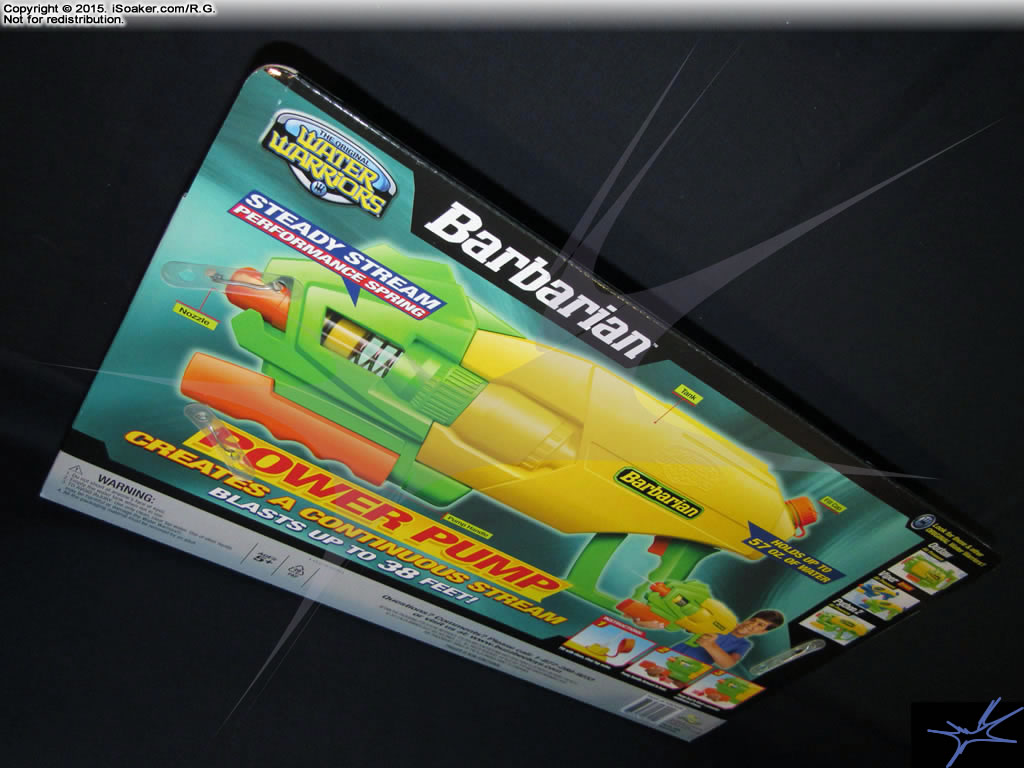
Task: Click the "Fill Cap" callout label
Action: [833, 504]
